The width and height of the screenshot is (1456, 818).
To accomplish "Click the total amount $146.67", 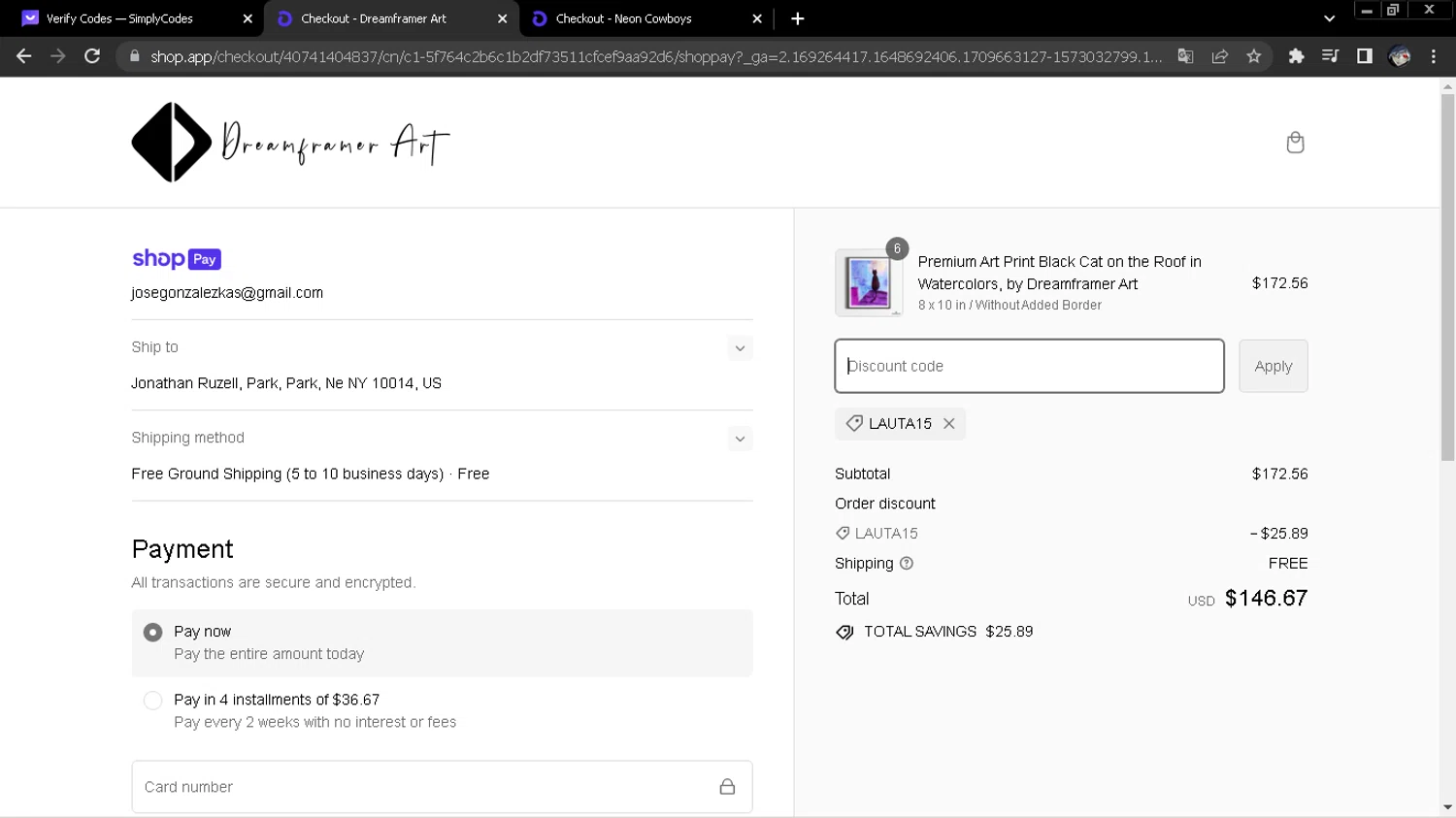I will [x=1266, y=599].
